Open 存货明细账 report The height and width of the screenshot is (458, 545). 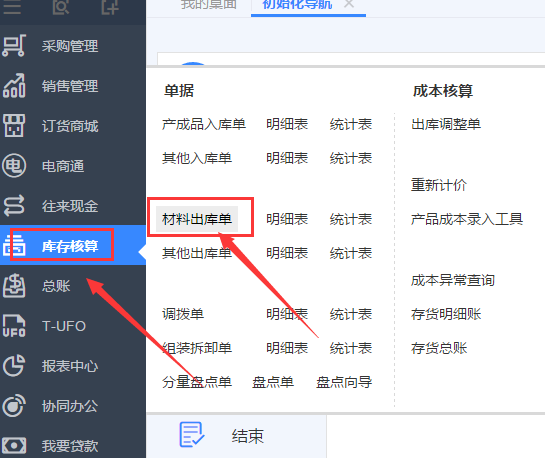(446, 314)
